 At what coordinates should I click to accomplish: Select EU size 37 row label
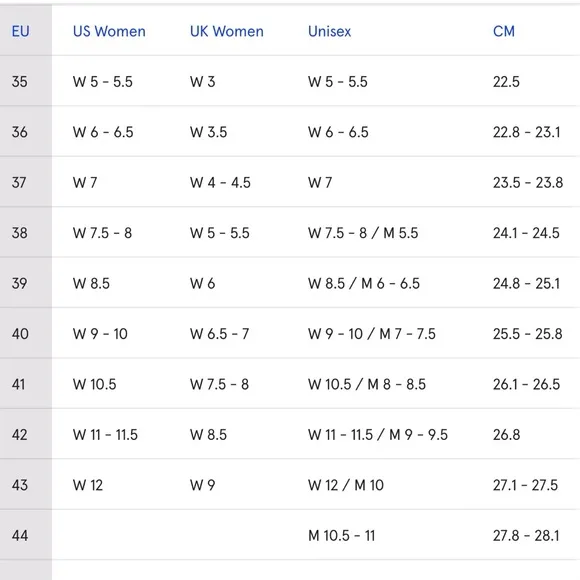(x=19, y=183)
